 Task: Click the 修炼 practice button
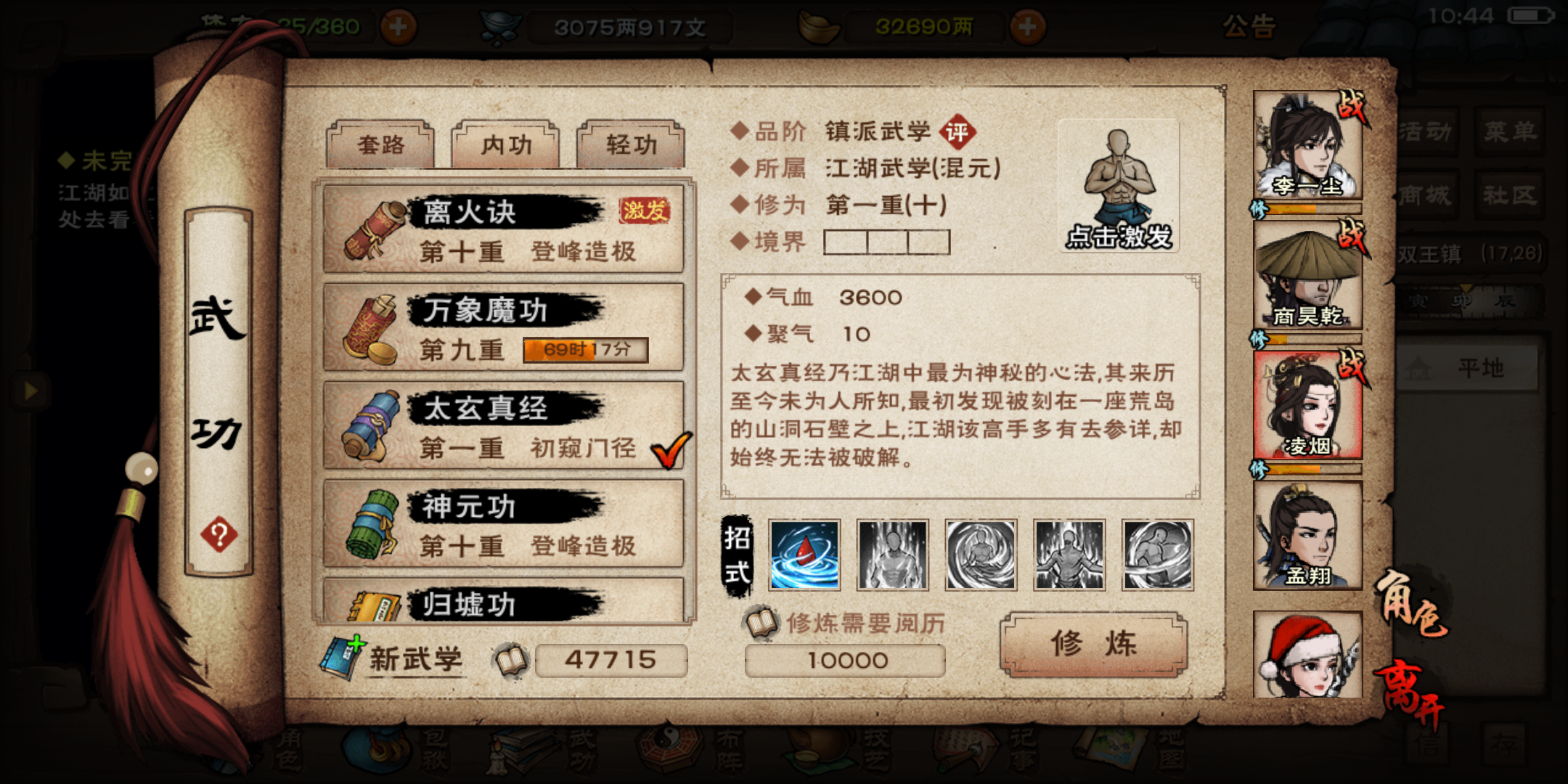[x=1093, y=644]
